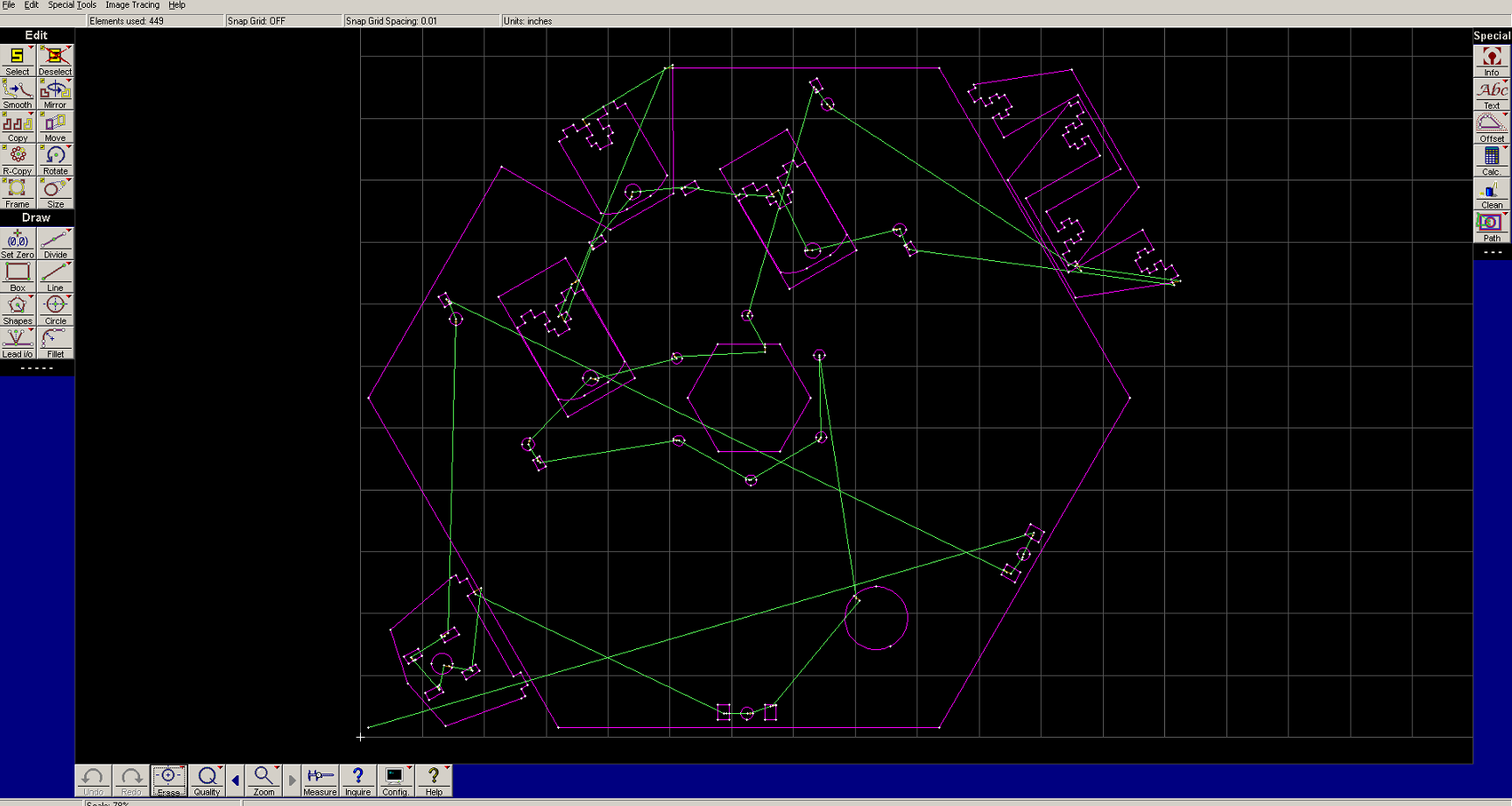Click the dashed bar under Draw tools
Screen dimensions: 1512x806
pyautogui.click(x=37, y=368)
